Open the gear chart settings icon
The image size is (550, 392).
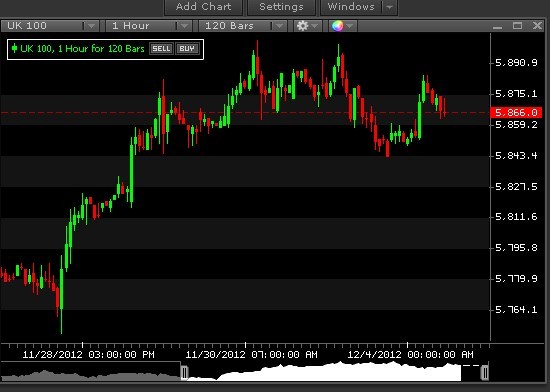tap(302, 26)
